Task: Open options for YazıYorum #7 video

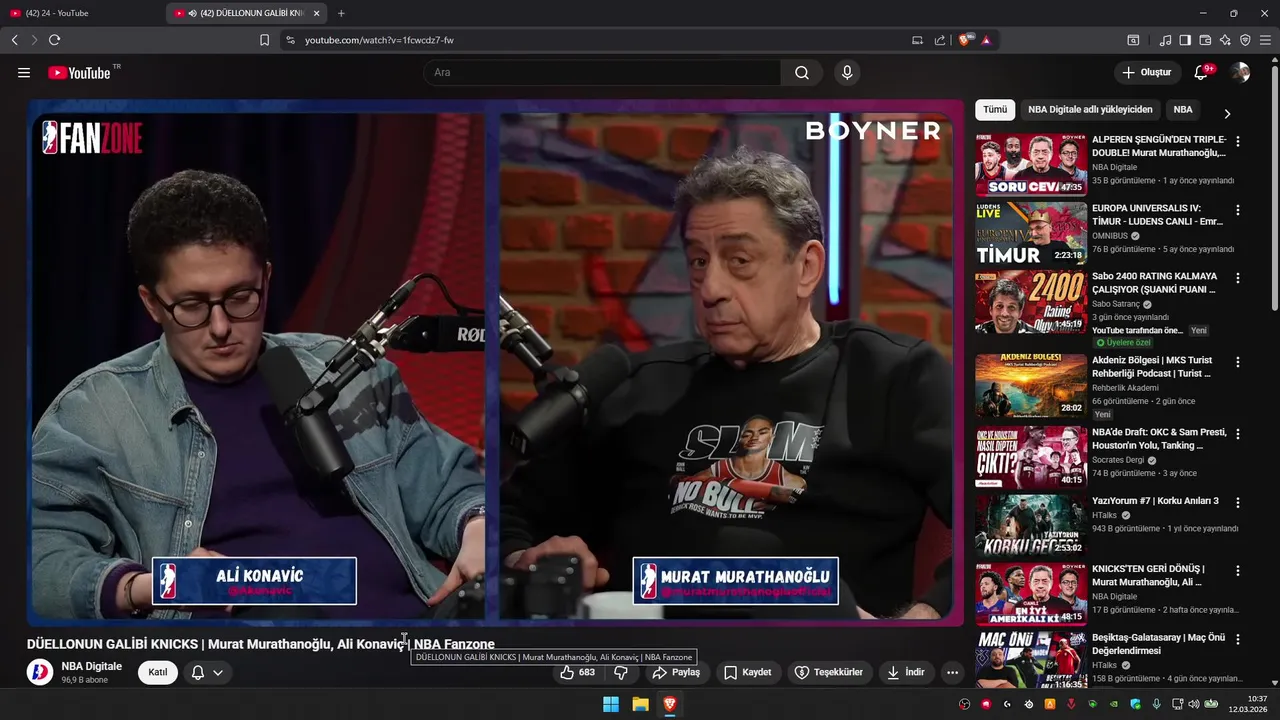Action: coord(1238,503)
